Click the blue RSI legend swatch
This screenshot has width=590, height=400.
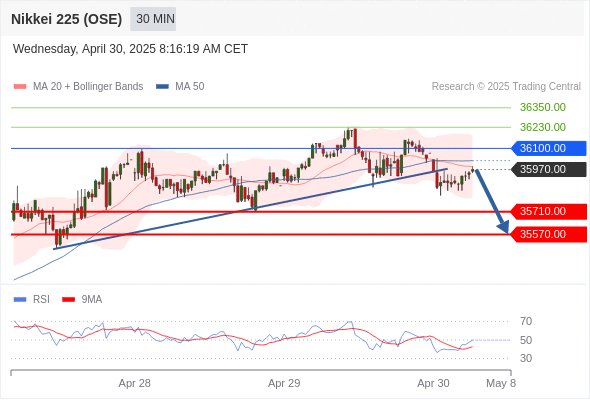20,300
